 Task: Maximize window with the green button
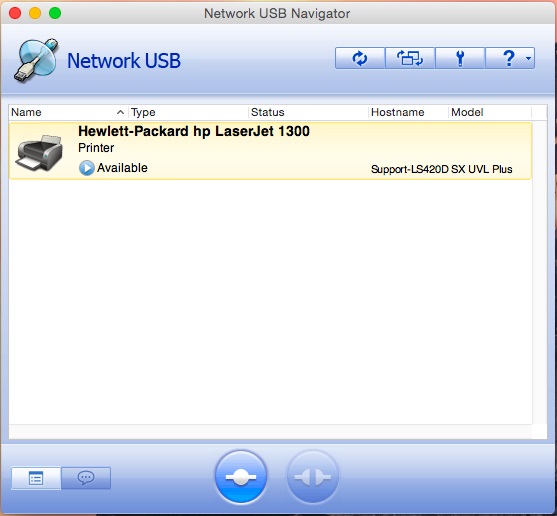click(x=55, y=13)
